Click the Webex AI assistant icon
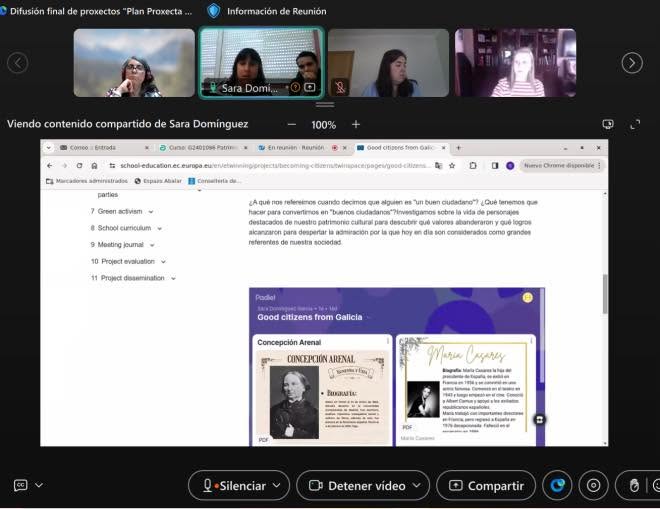The height and width of the screenshot is (509, 660). [557, 485]
